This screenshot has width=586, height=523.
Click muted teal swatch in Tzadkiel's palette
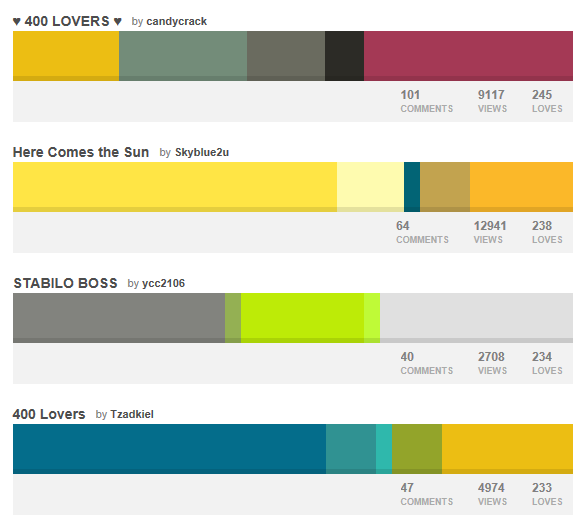[x=351, y=449]
